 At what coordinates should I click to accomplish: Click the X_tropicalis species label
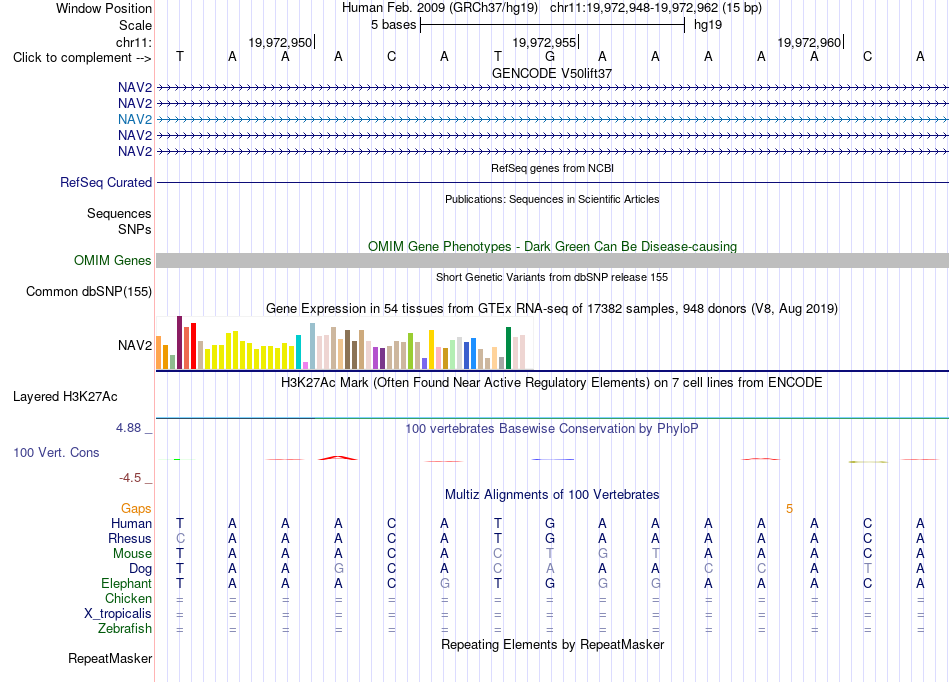coord(118,614)
